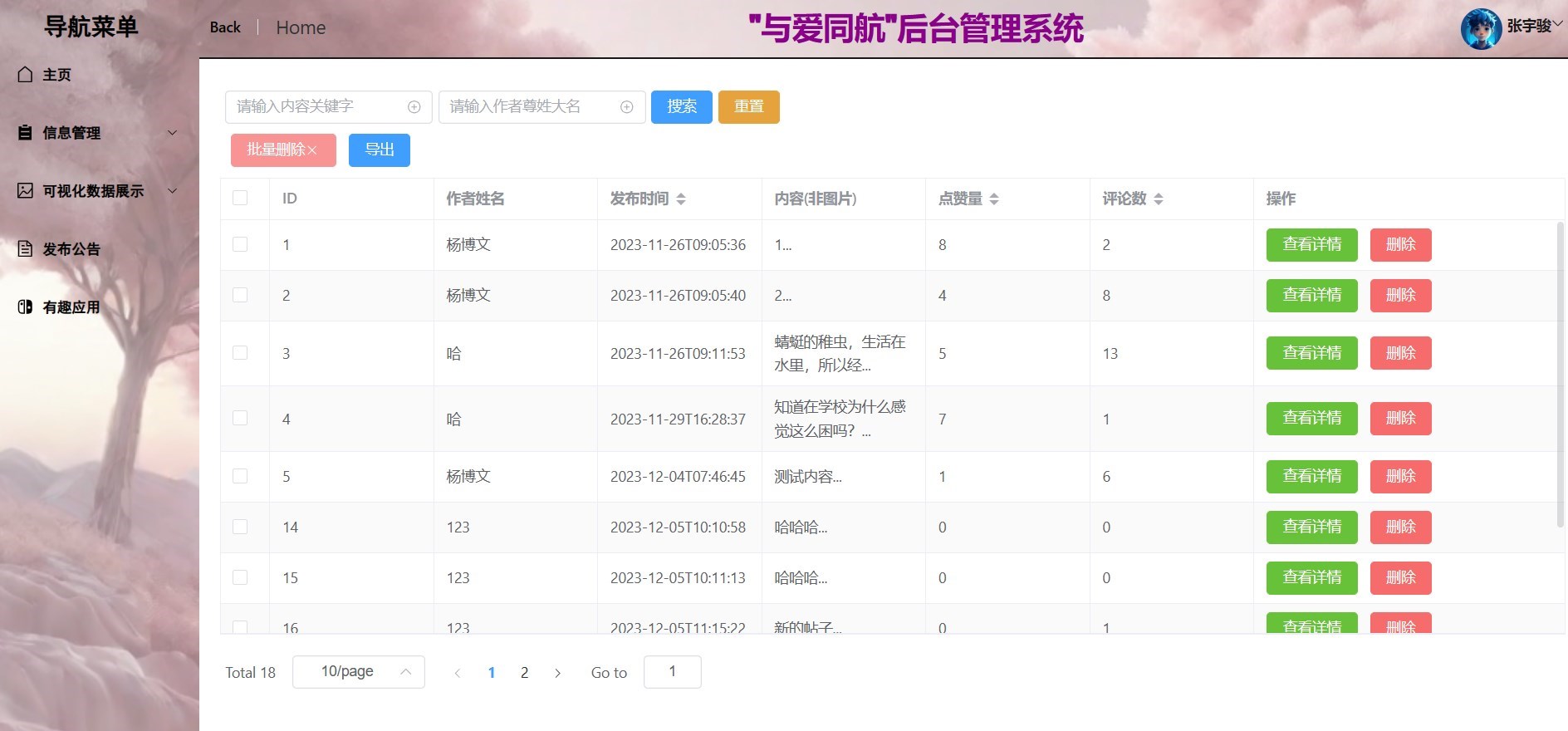Sort by 发布时间 column arrows

(x=681, y=199)
